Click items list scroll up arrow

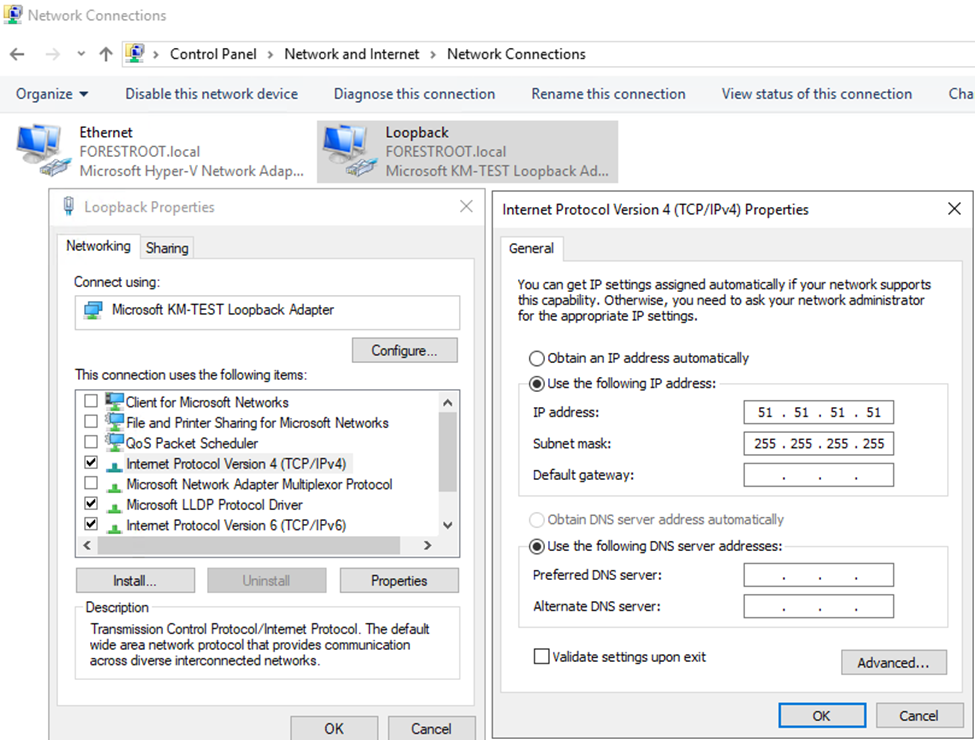click(448, 403)
